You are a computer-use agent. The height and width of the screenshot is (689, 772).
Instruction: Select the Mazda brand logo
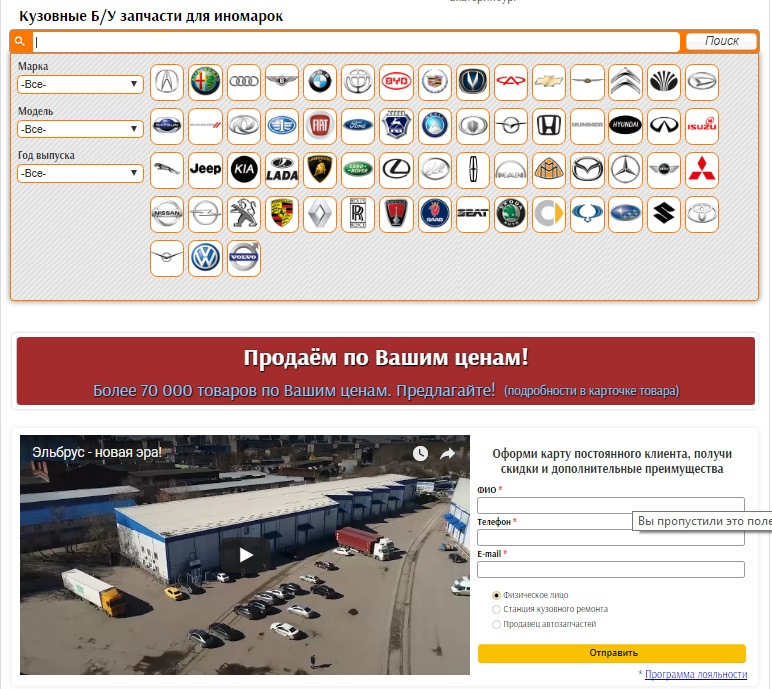click(x=587, y=170)
